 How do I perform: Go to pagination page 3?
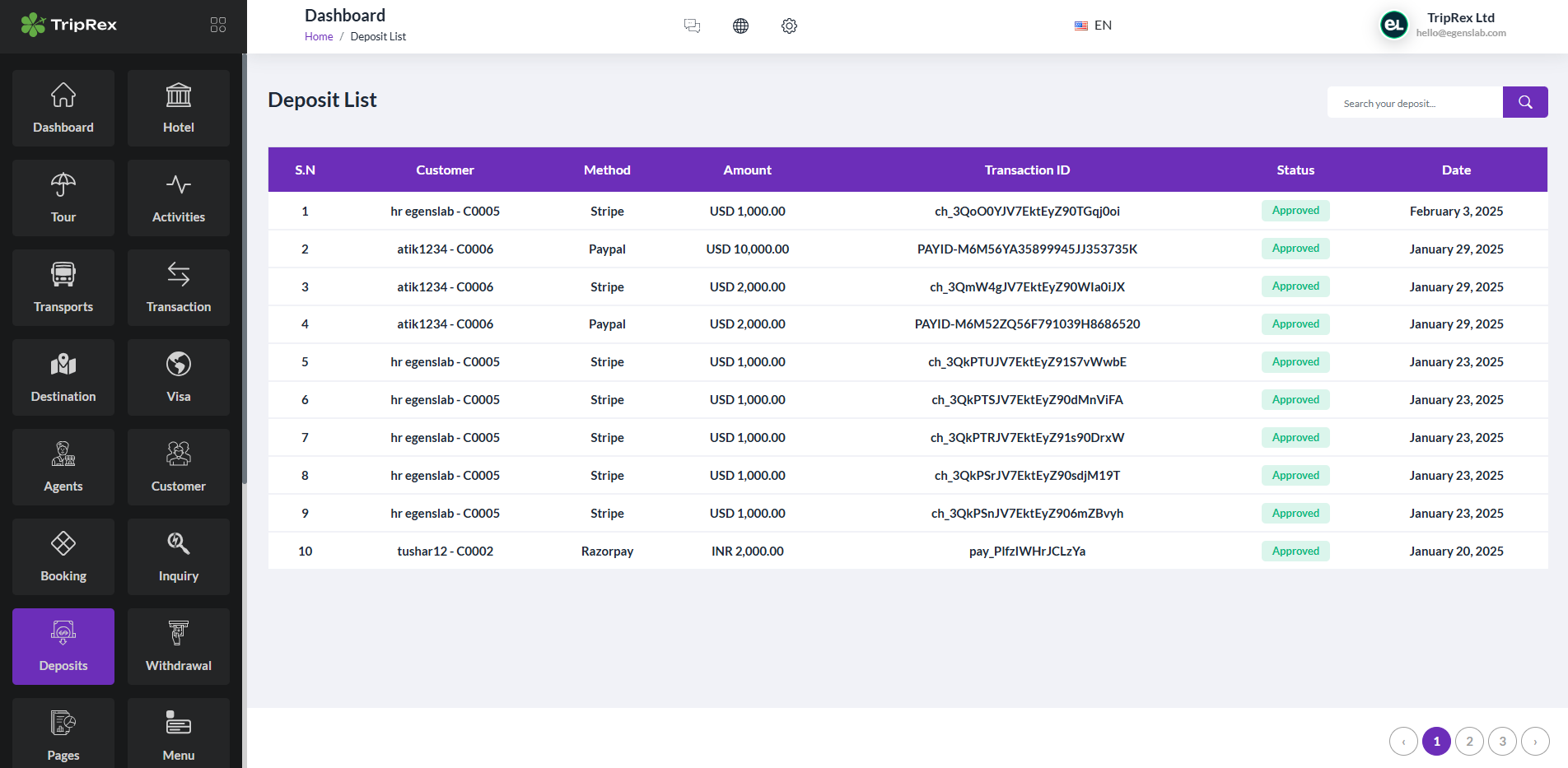tap(1502, 741)
